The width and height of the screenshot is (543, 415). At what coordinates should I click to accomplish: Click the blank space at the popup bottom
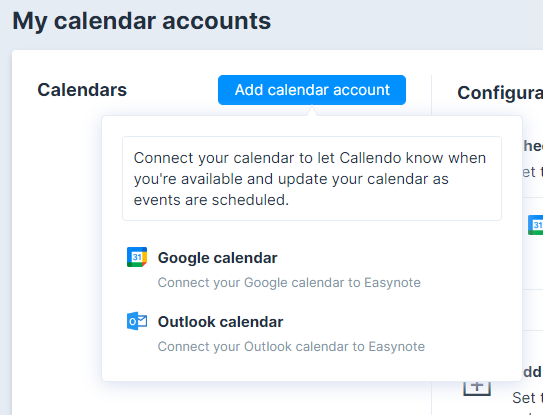tap(312, 369)
